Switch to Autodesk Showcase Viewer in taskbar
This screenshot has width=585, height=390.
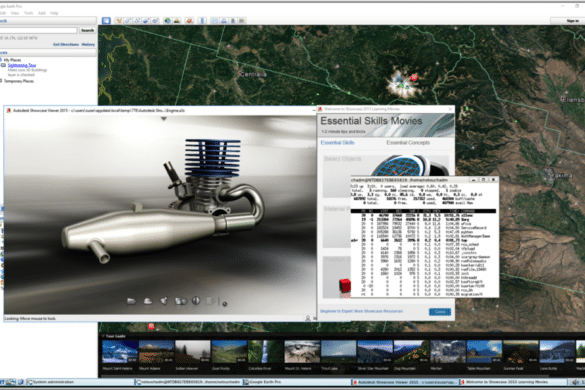pyautogui.click(x=405, y=382)
